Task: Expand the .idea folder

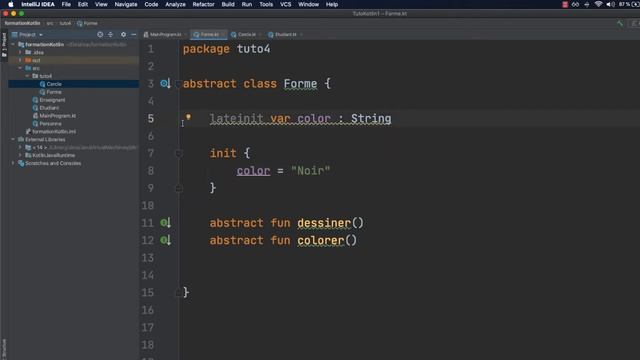Action: click(x=20, y=52)
